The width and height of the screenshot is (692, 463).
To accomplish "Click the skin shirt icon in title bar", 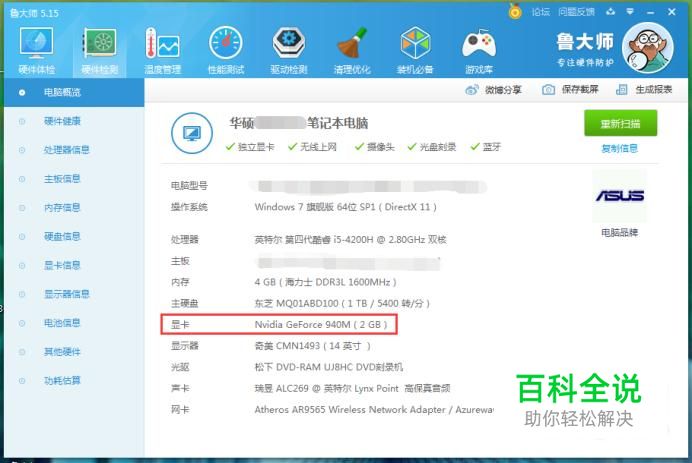I will point(610,12).
